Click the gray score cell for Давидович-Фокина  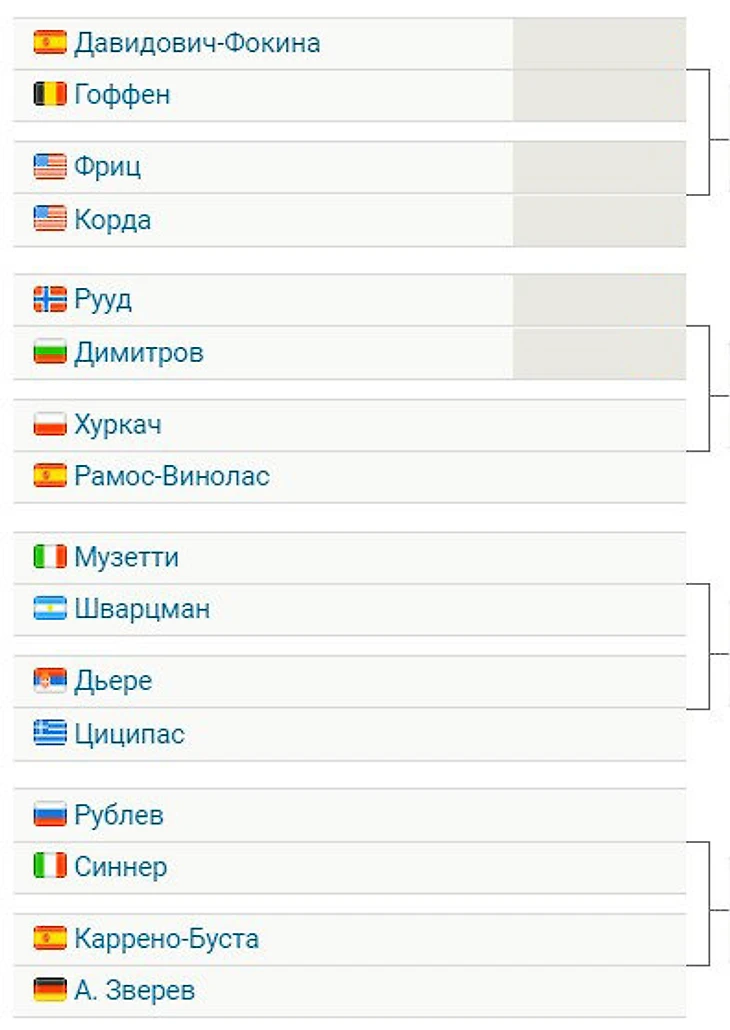point(599,43)
